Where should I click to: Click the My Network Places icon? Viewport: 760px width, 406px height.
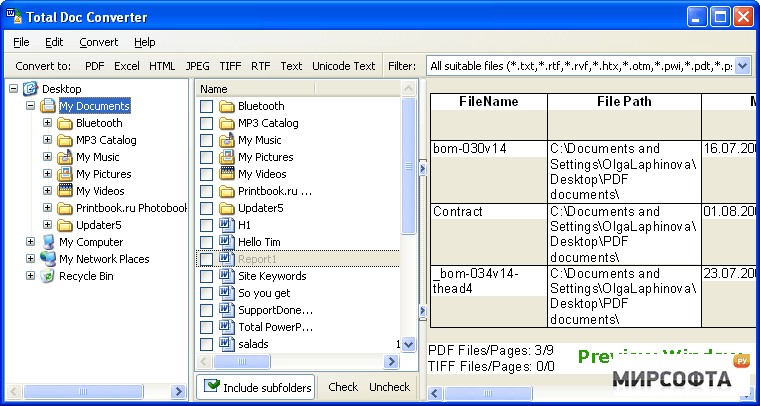tap(48, 259)
